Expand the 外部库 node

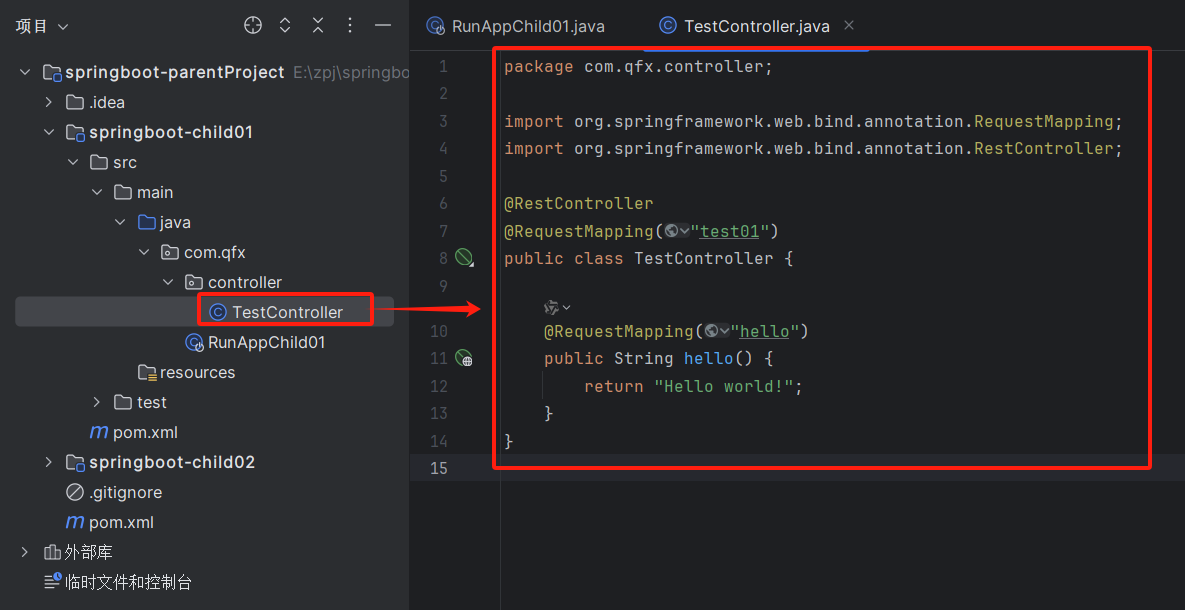click(25, 553)
